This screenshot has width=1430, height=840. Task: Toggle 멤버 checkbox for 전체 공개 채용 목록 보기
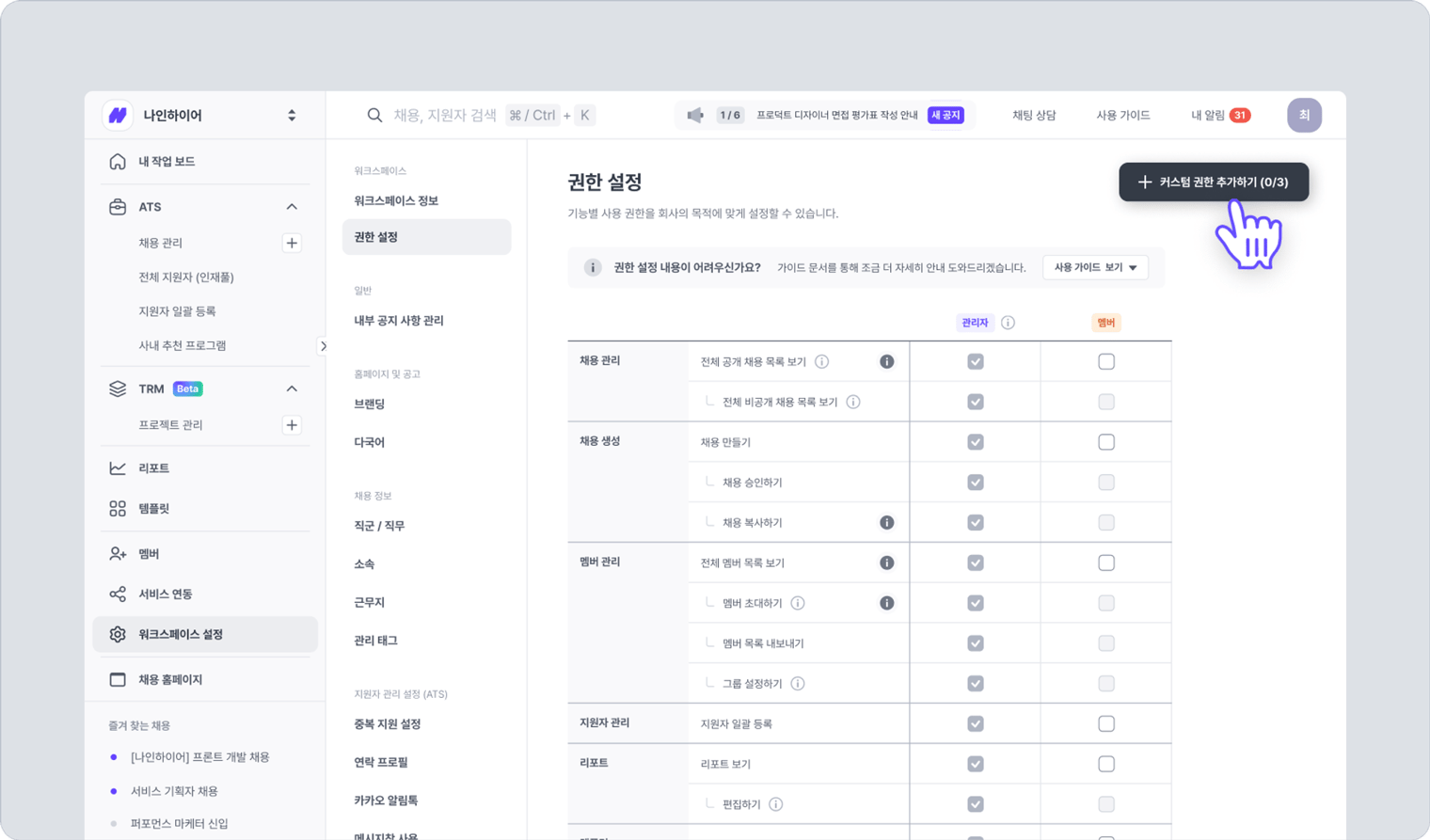pyautogui.click(x=1106, y=362)
